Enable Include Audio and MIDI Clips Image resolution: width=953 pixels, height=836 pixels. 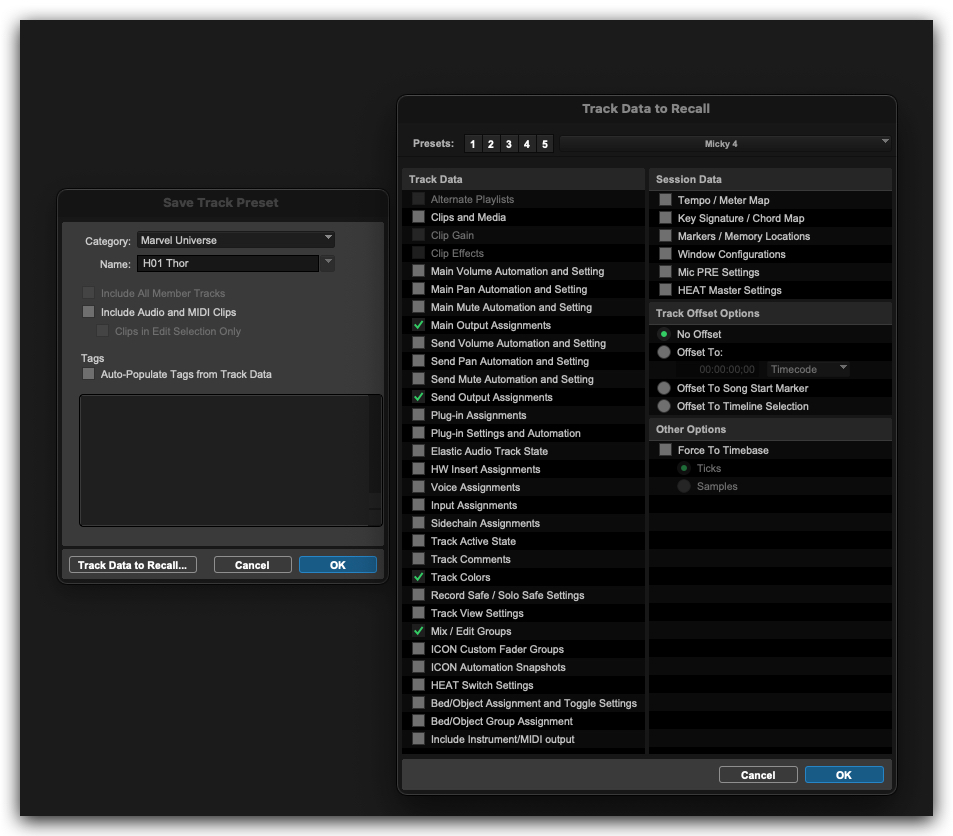pyautogui.click(x=89, y=312)
